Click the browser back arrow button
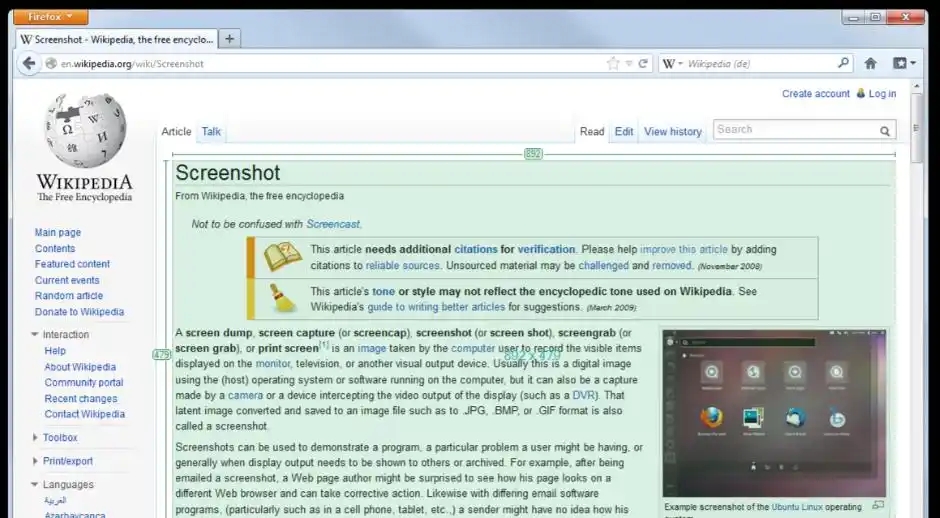Image resolution: width=940 pixels, height=518 pixels. coord(28,63)
